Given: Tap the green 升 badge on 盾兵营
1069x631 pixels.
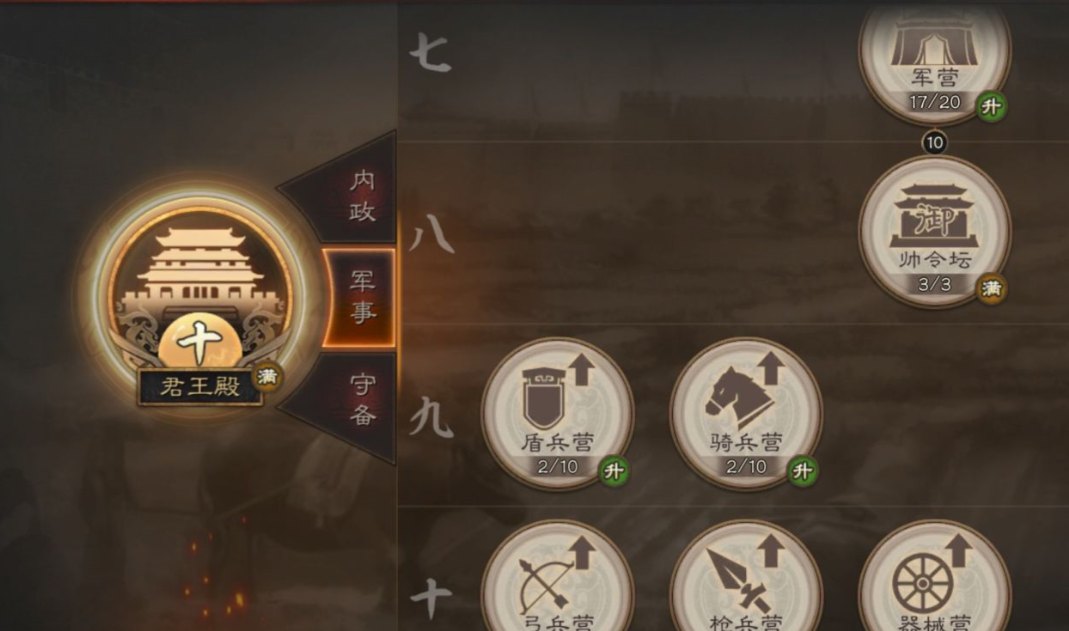Looking at the screenshot, I should pos(614,471).
